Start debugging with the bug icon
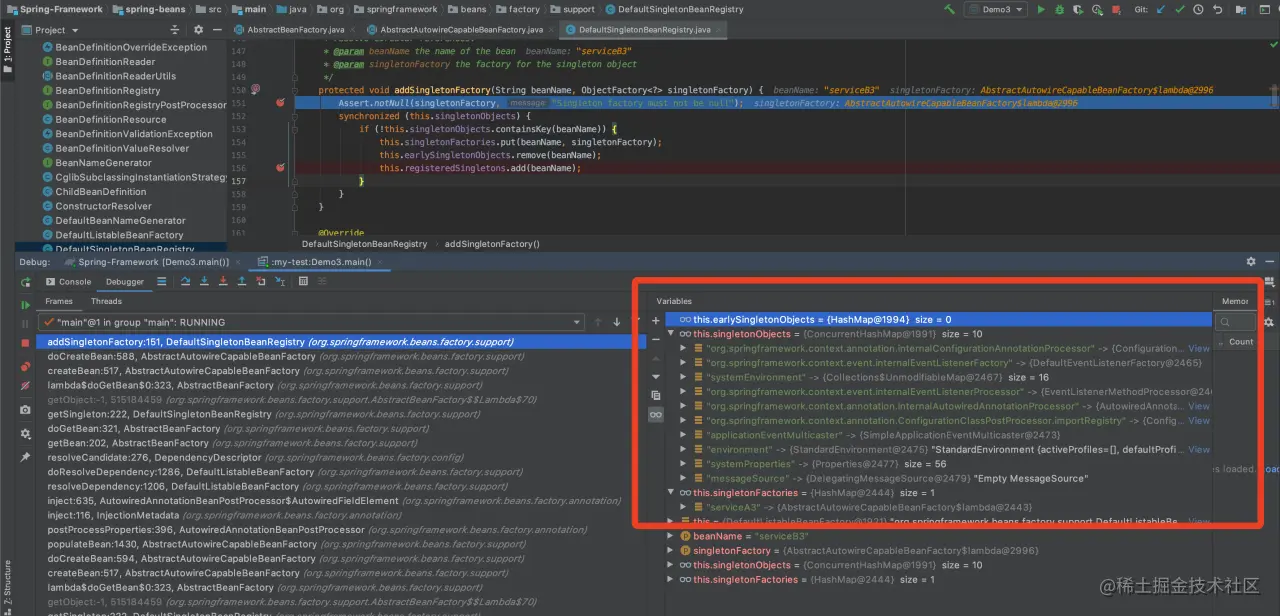Screen dimensions: 1280x616 pos(1059,9)
